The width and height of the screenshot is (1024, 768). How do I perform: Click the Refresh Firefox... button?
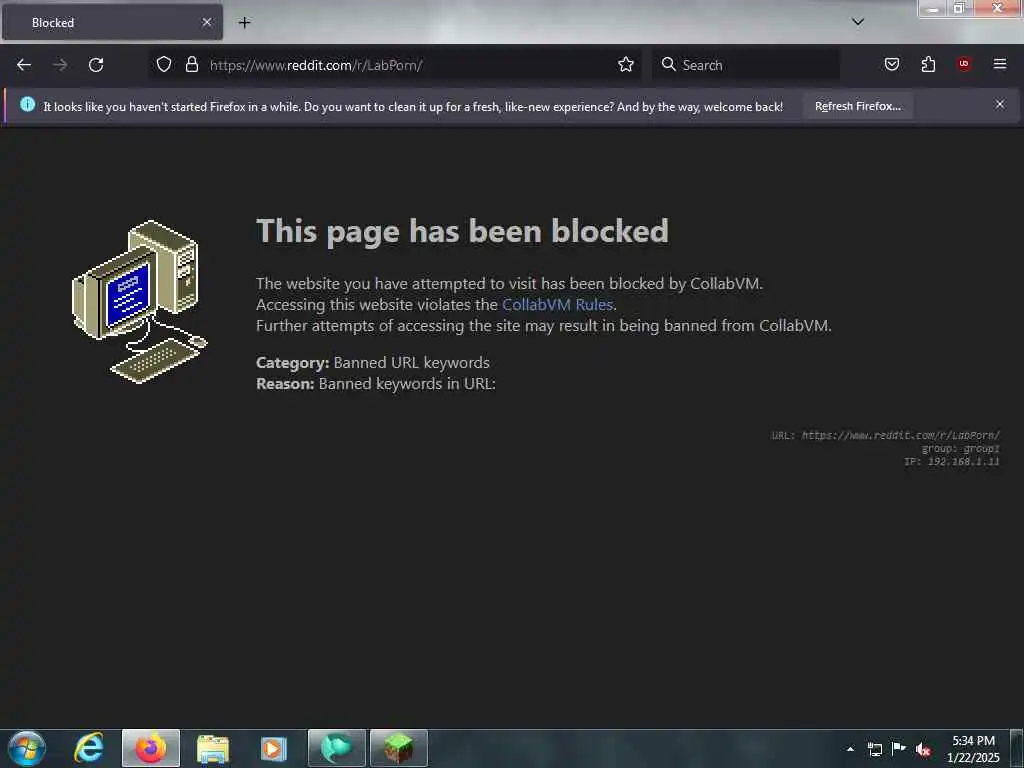coord(857,106)
